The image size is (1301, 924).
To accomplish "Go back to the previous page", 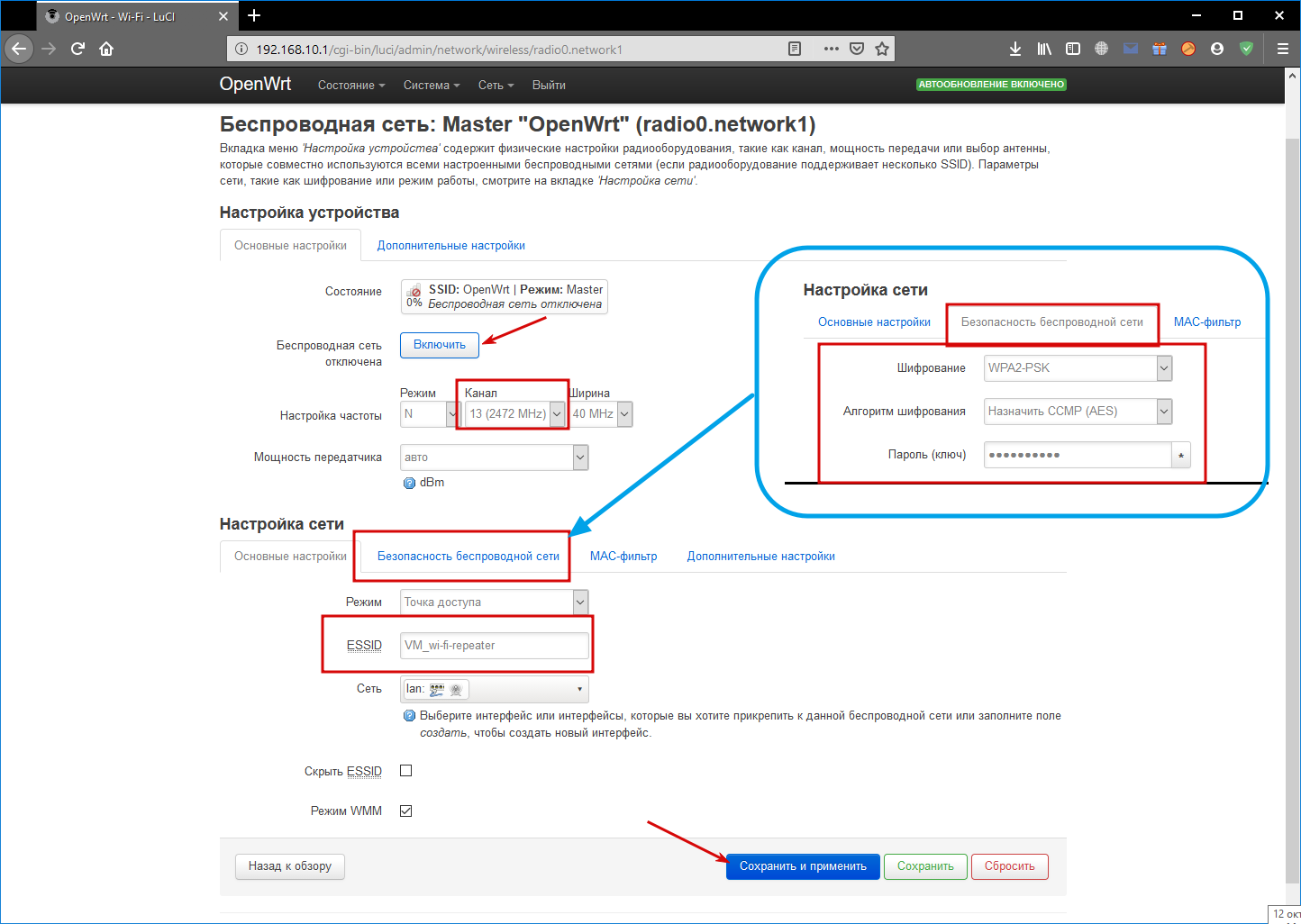I will [19, 49].
